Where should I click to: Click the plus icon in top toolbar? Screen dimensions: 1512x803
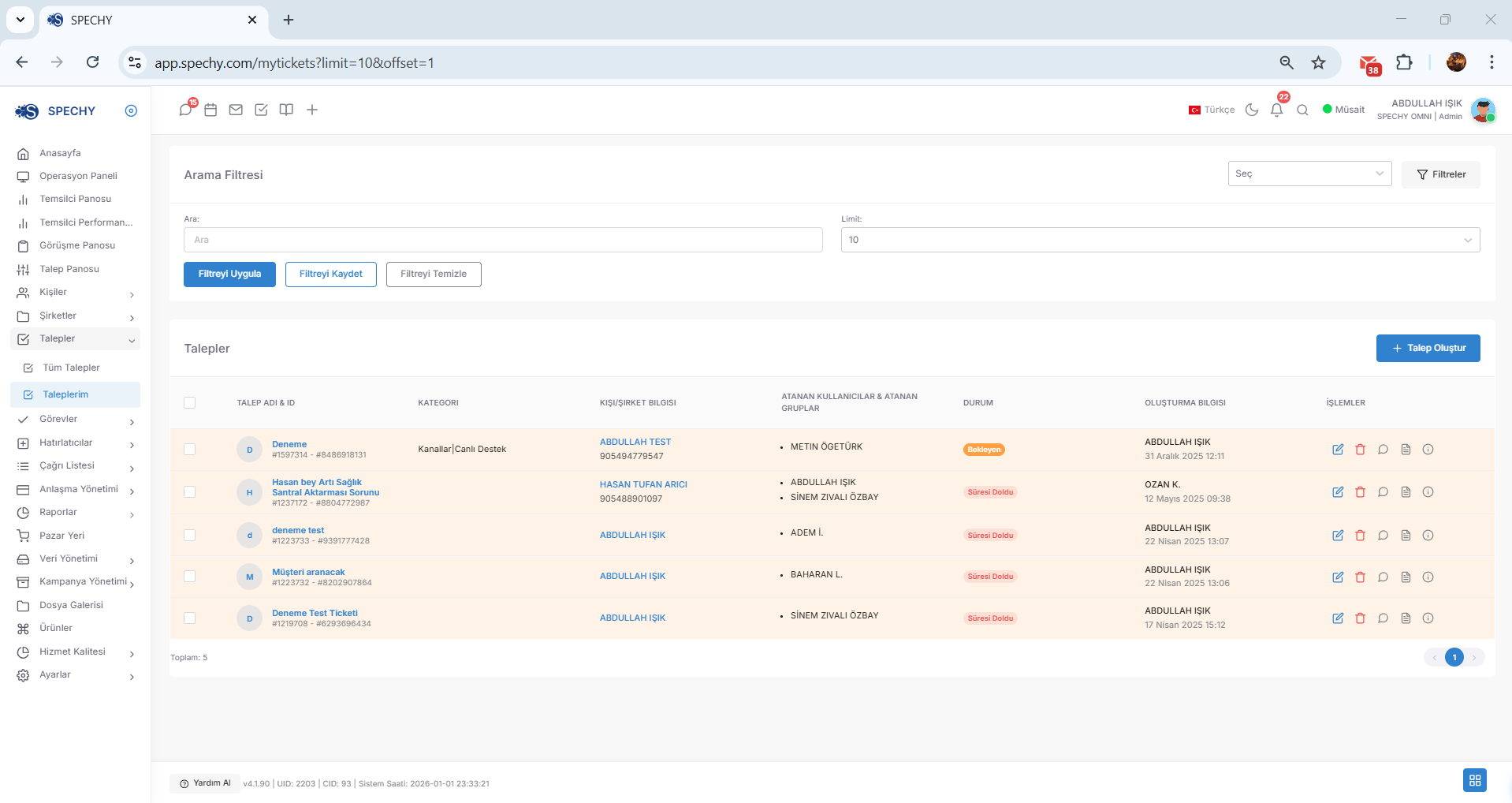point(312,110)
